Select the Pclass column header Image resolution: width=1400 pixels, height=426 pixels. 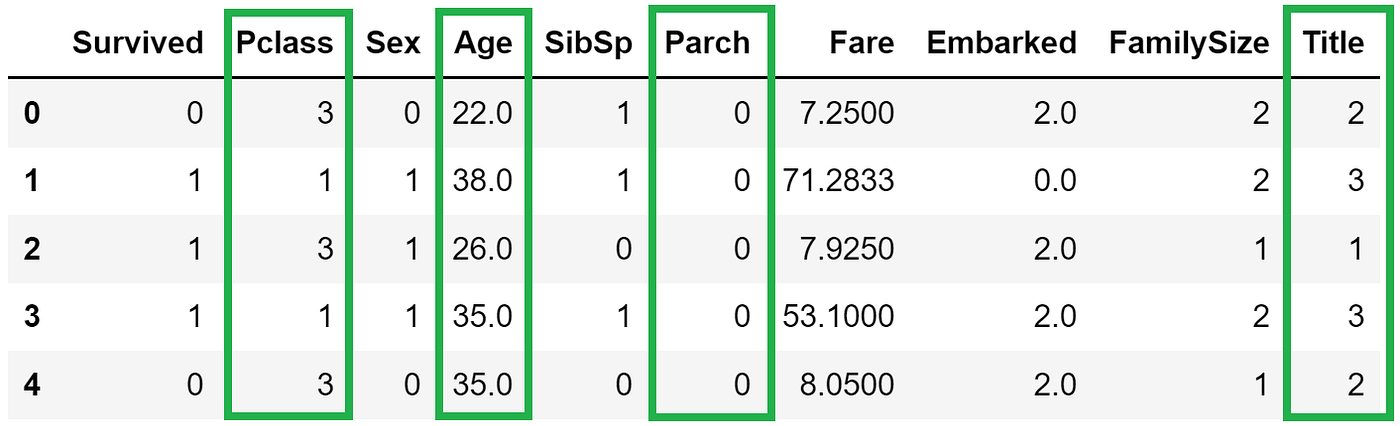tap(286, 43)
